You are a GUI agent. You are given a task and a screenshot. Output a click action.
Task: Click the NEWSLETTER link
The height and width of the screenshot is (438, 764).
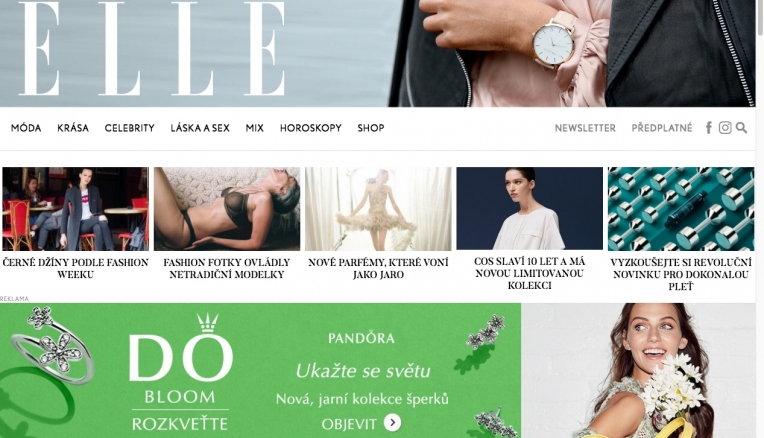pyautogui.click(x=585, y=128)
